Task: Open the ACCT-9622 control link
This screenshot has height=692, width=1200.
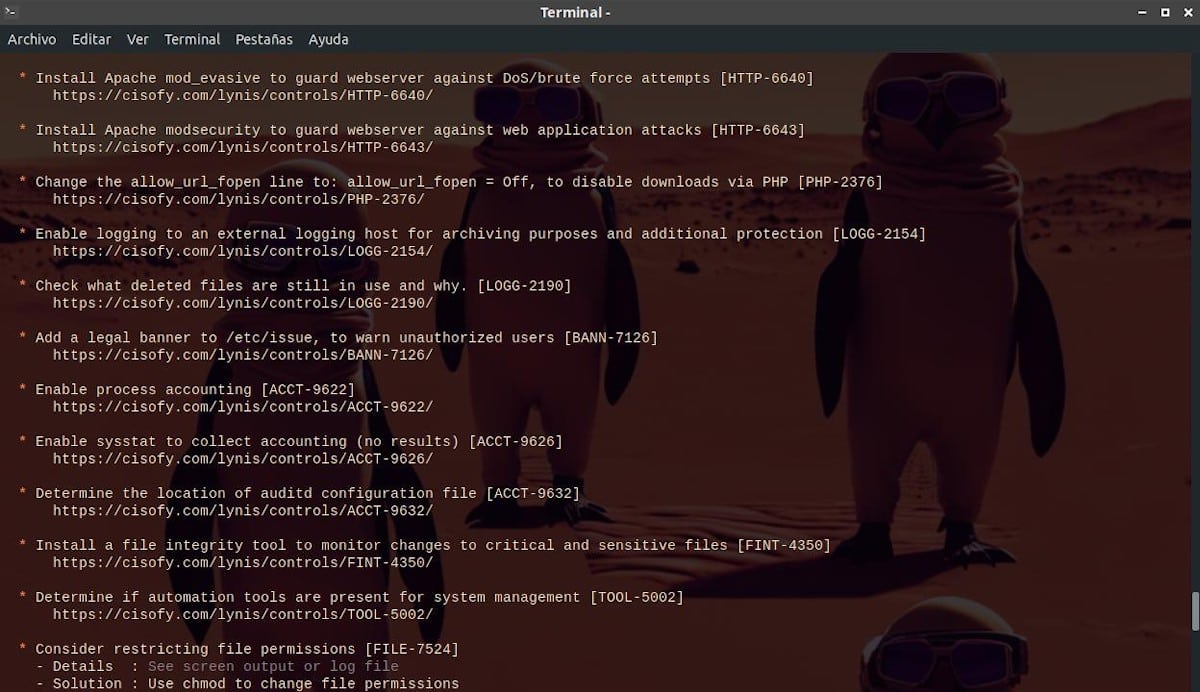Action: (x=243, y=407)
